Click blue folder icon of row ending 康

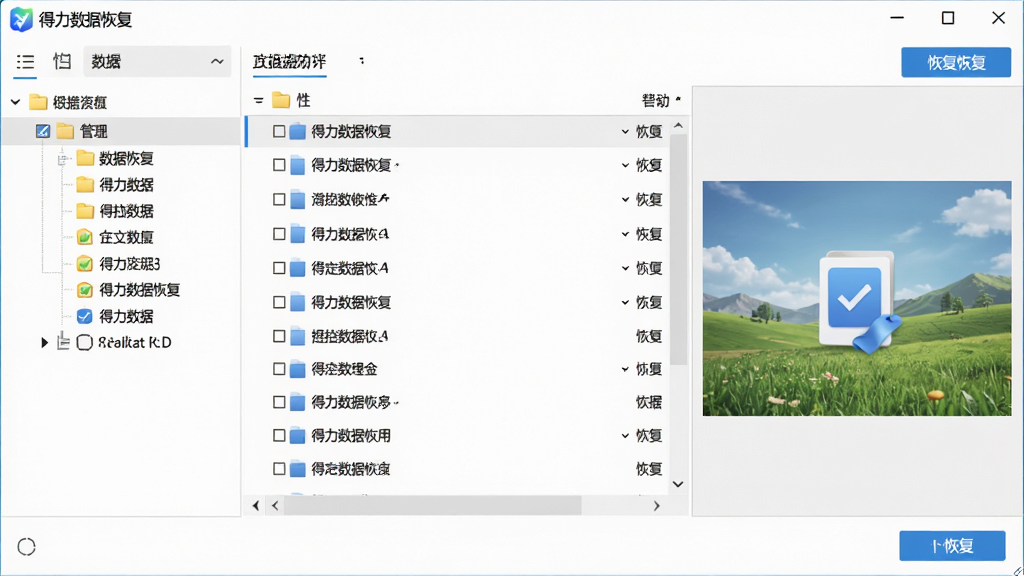[298, 469]
